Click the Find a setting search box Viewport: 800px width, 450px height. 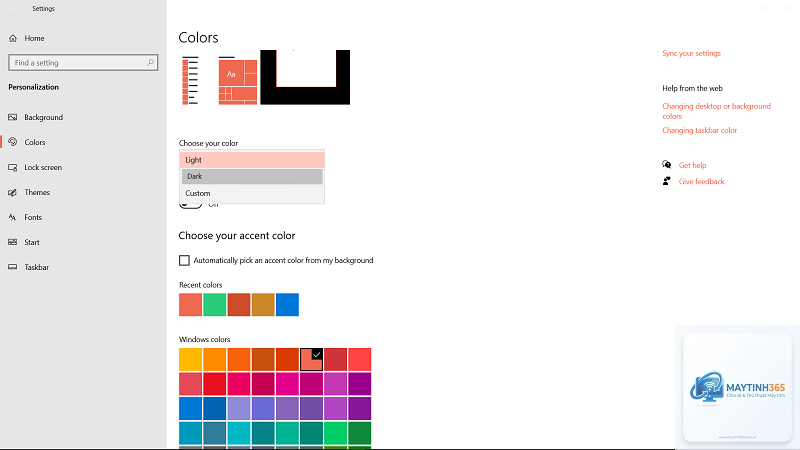point(83,63)
